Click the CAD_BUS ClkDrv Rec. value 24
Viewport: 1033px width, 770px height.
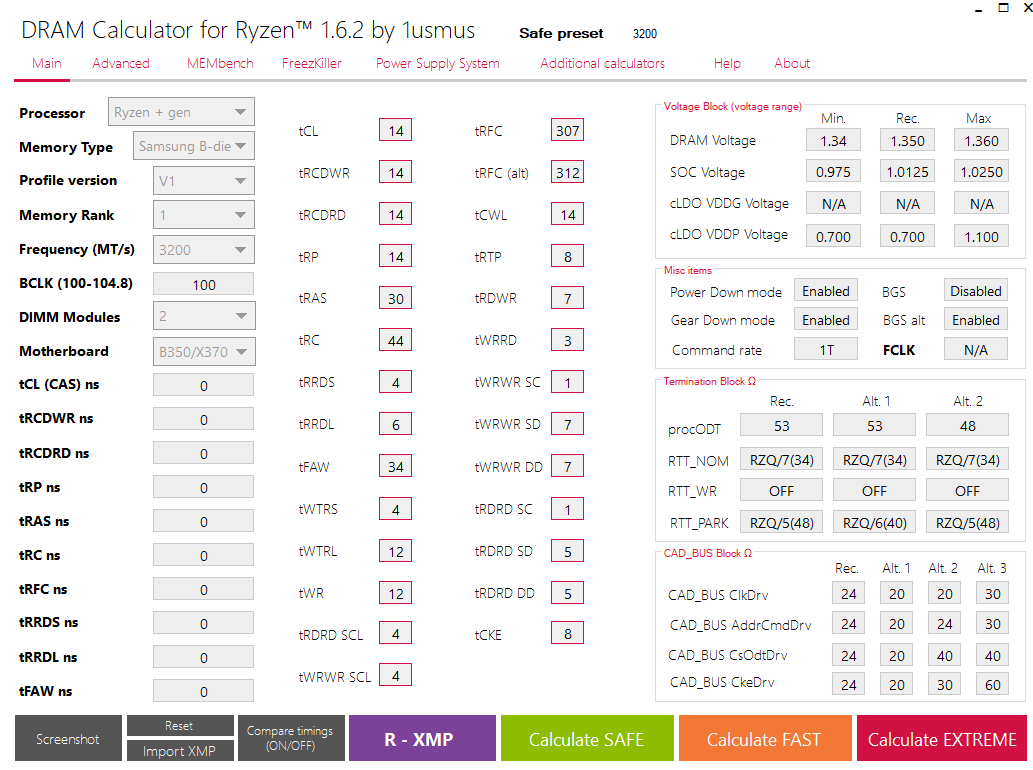tap(849, 593)
